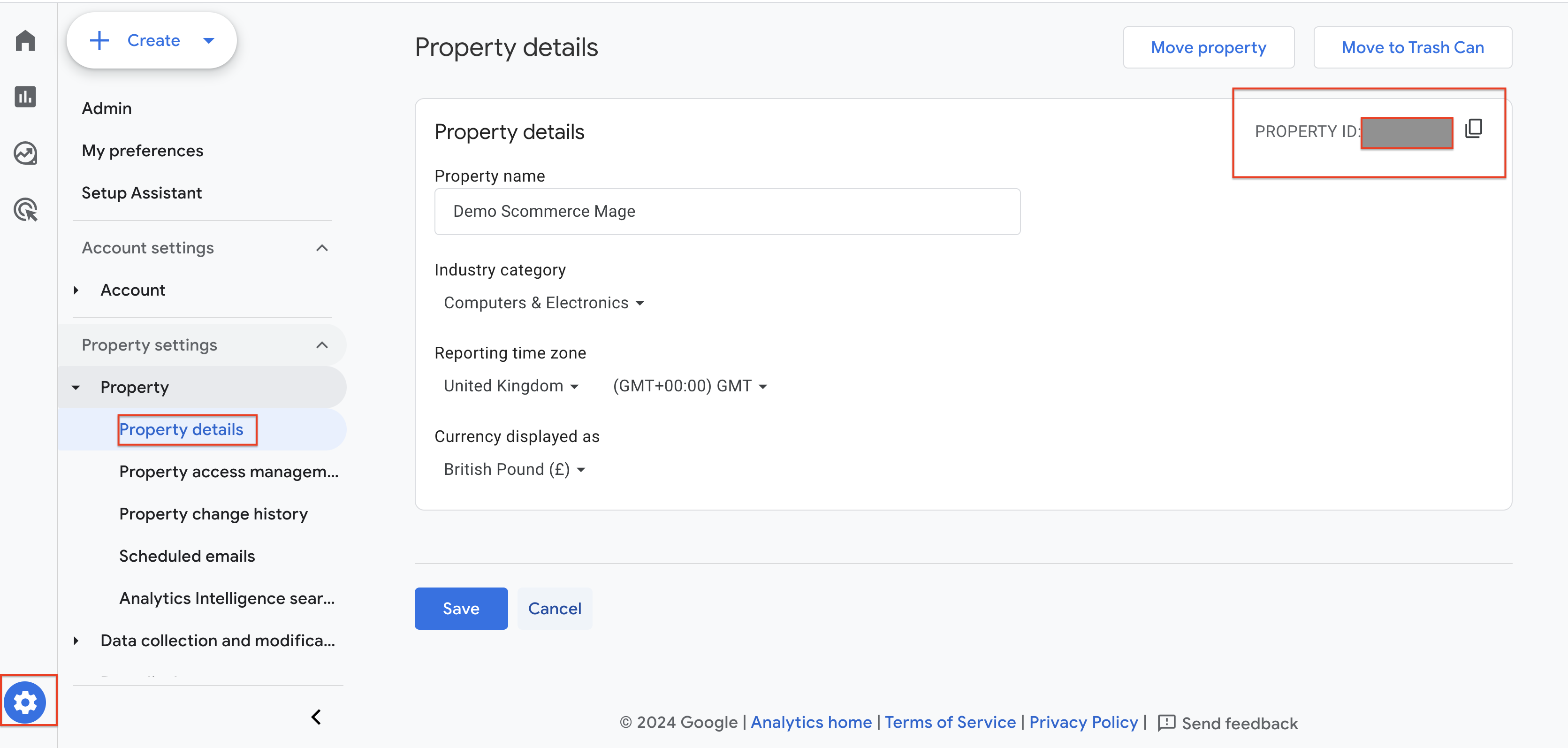Image resolution: width=1568 pixels, height=748 pixels.
Task: Open the Home icon in sidebar
Action: [x=25, y=41]
